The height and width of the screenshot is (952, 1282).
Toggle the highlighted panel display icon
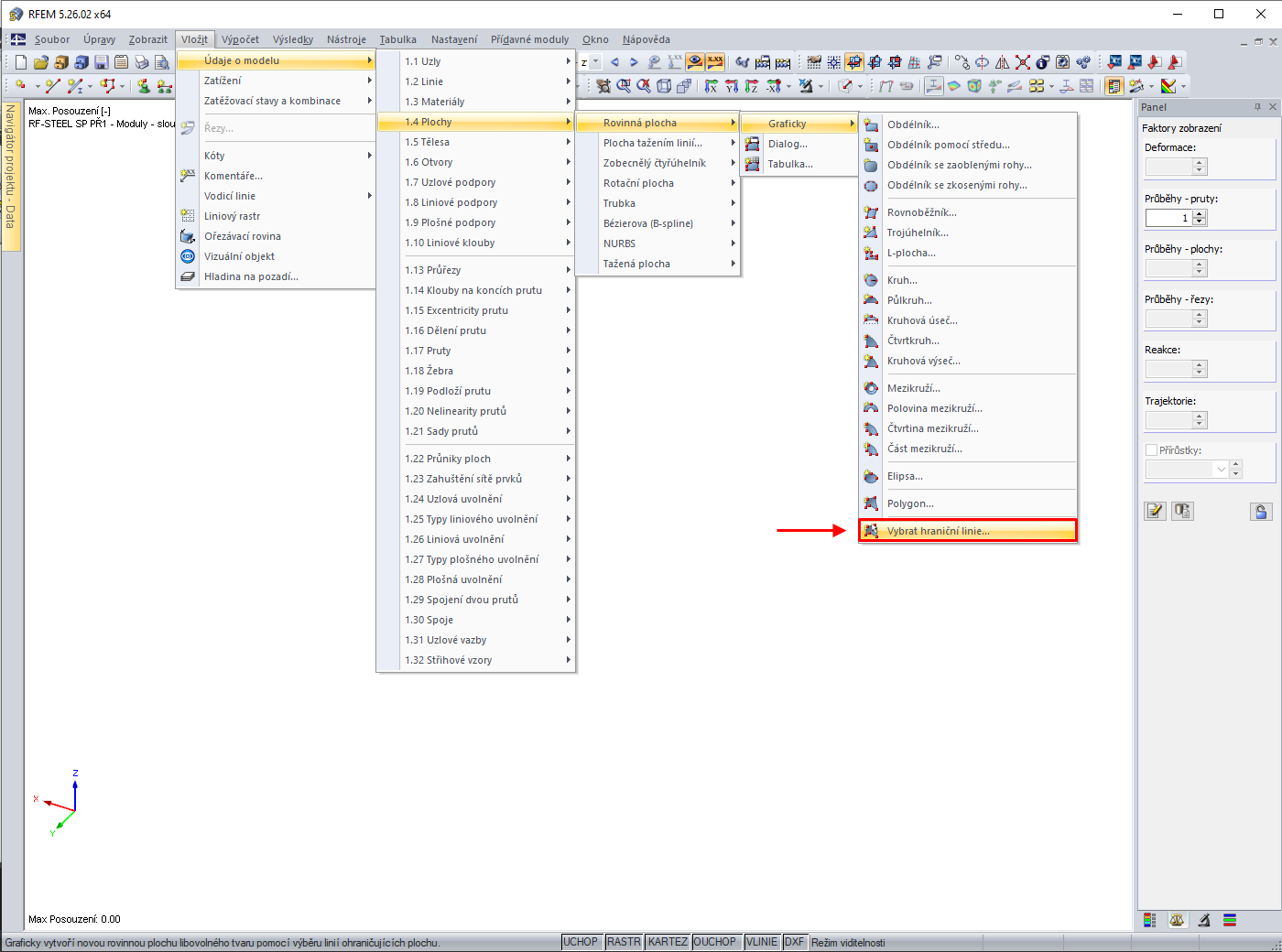coord(1114,86)
